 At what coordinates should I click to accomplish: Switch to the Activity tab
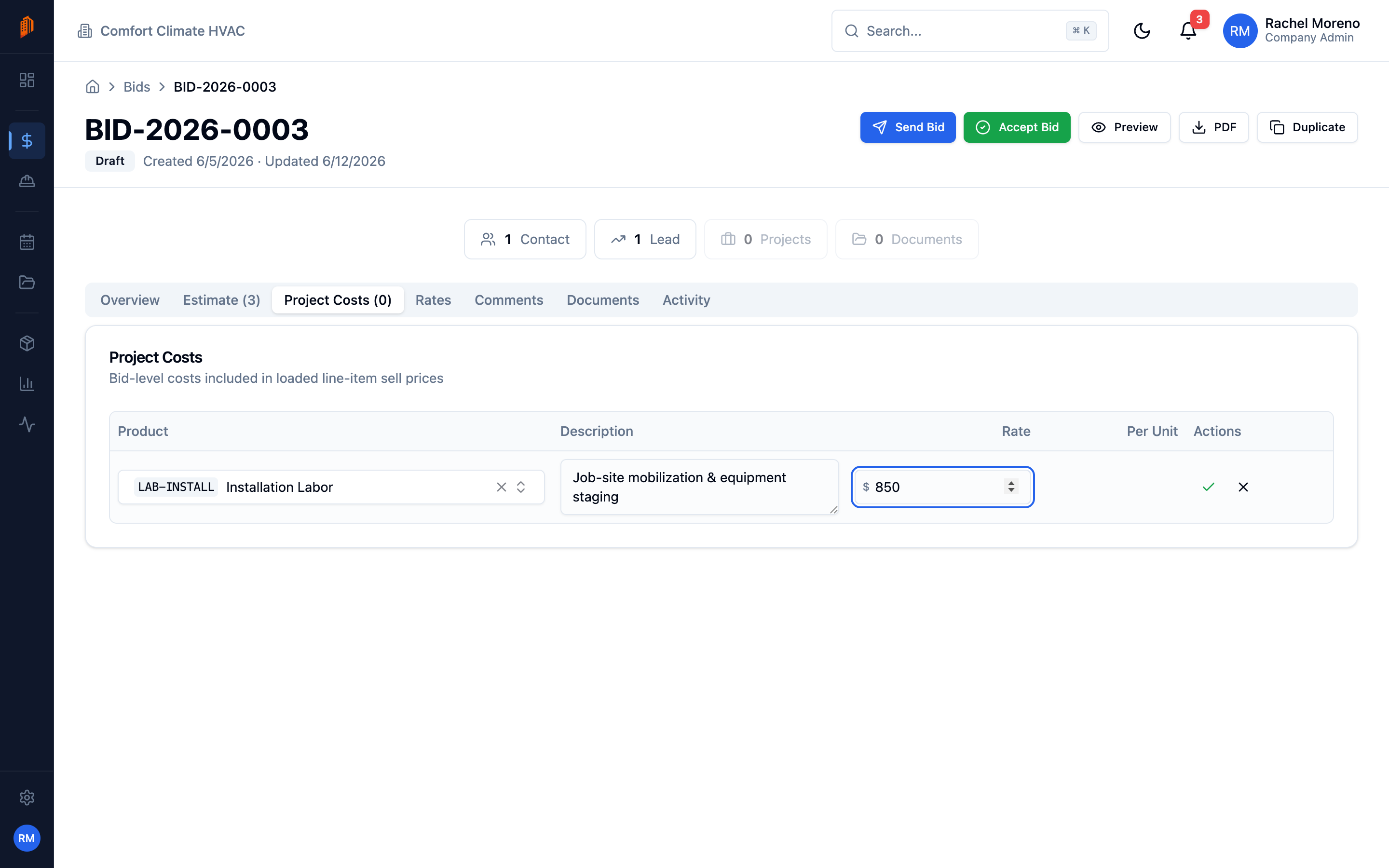pyautogui.click(x=686, y=300)
